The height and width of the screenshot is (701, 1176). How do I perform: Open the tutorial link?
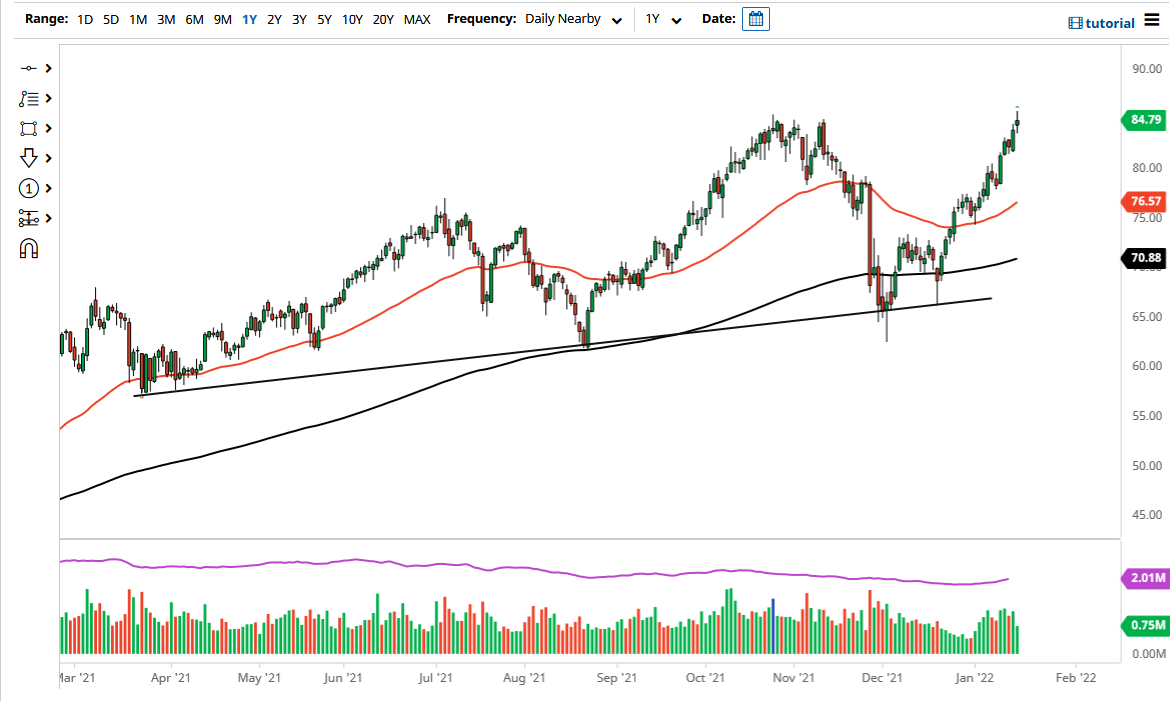coord(1110,22)
